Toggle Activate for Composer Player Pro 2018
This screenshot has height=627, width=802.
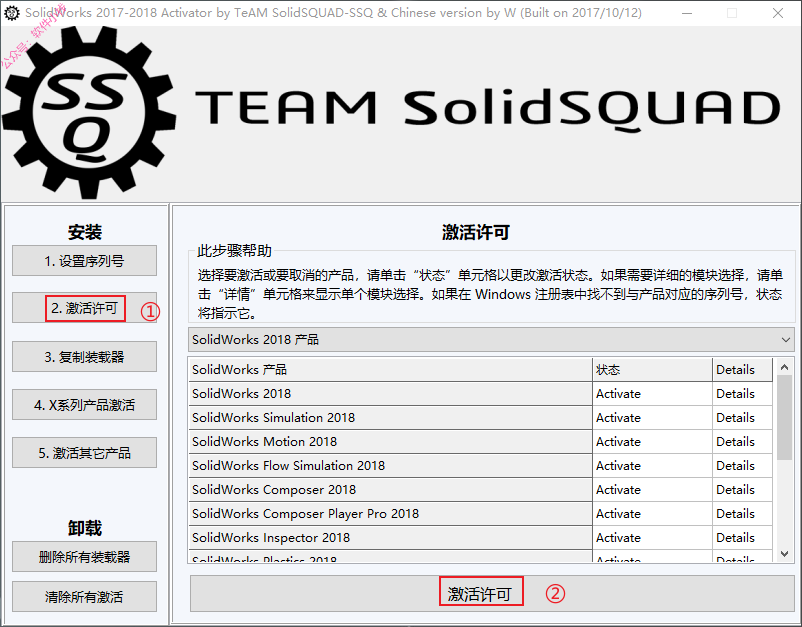tap(652, 514)
